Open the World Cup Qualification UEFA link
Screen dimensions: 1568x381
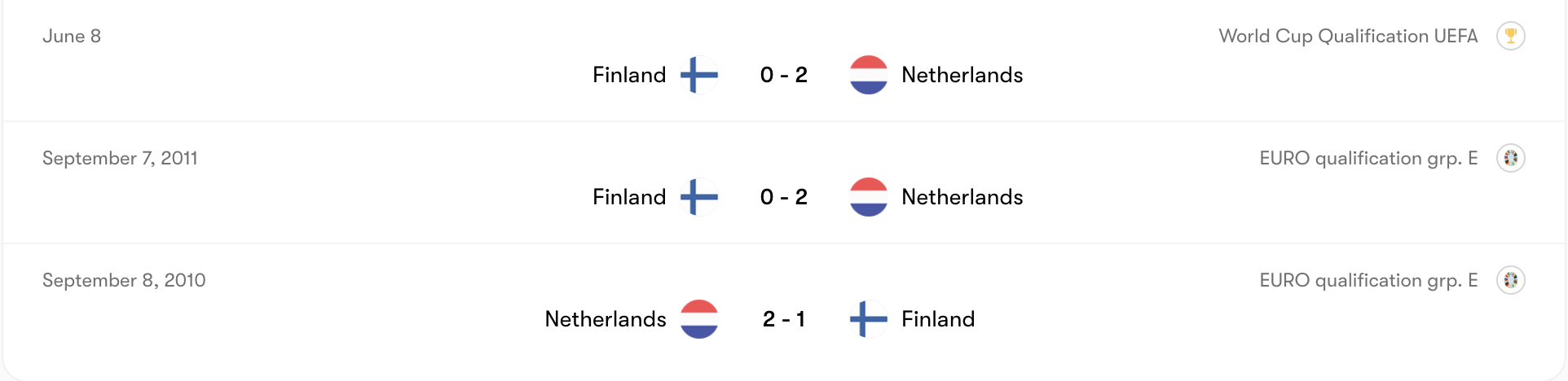click(1348, 36)
